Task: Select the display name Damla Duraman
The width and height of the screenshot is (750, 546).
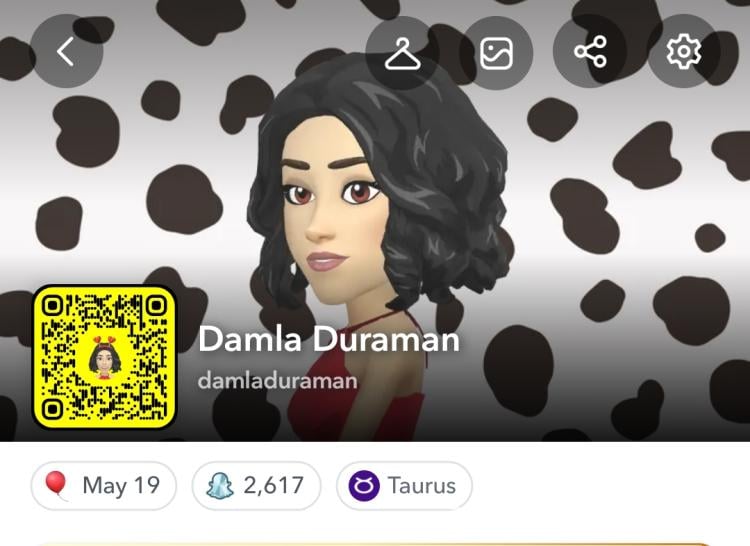Action: (x=329, y=339)
